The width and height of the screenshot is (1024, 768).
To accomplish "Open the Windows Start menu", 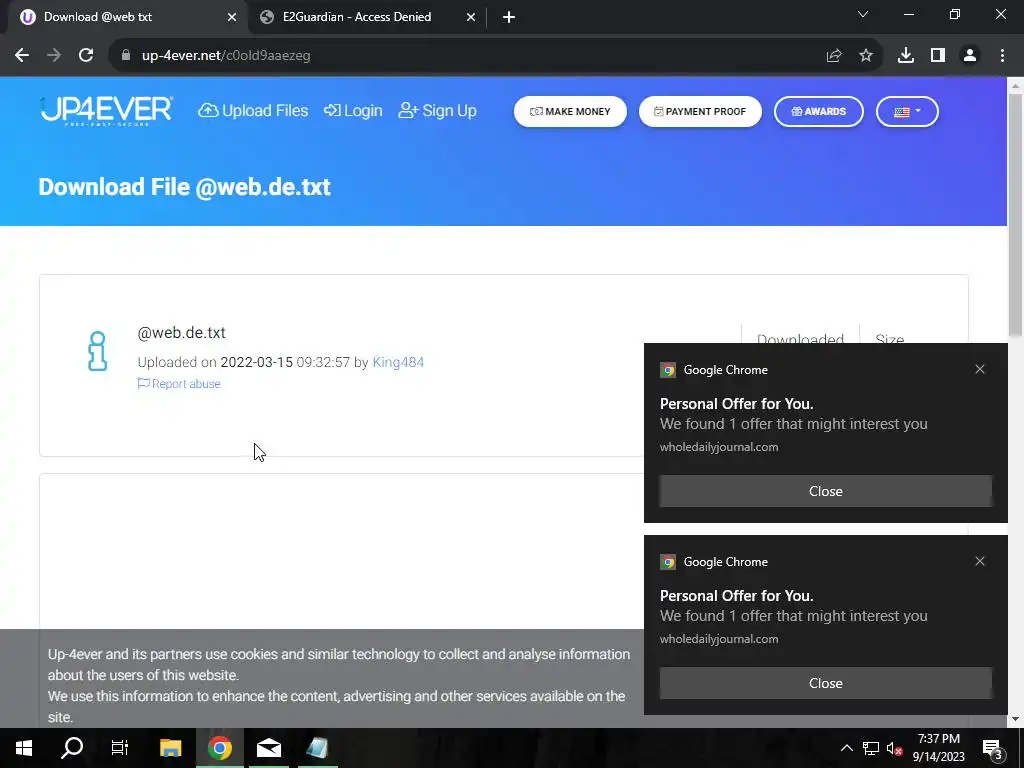I will tap(24, 748).
